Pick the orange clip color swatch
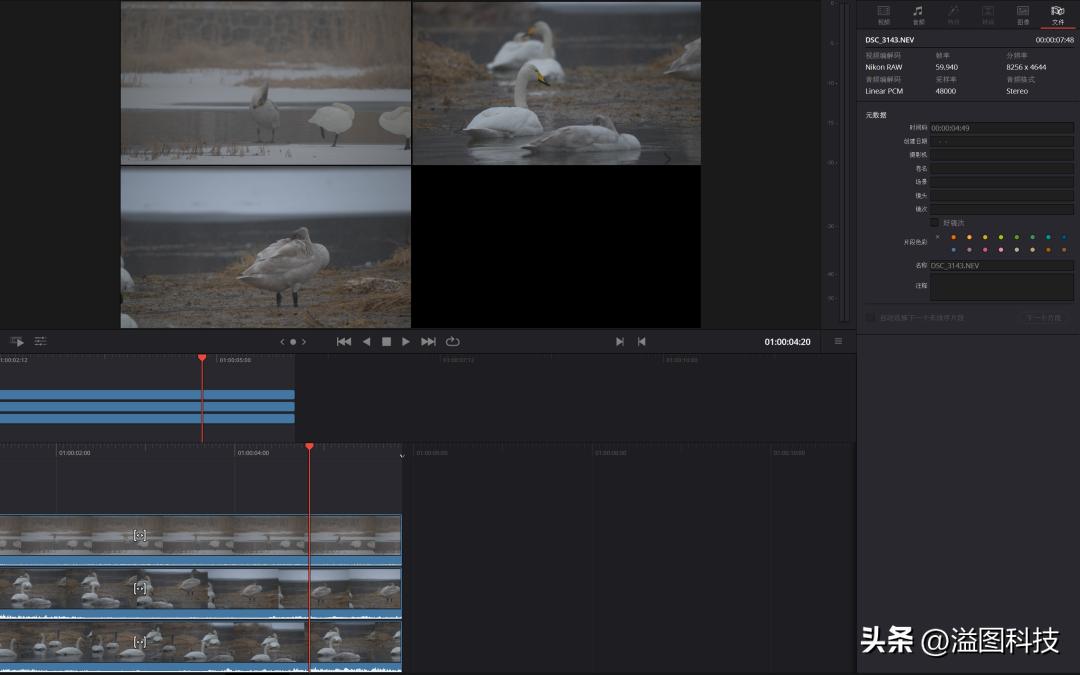The height and width of the screenshot is (675, 1080). coord(953,237)
